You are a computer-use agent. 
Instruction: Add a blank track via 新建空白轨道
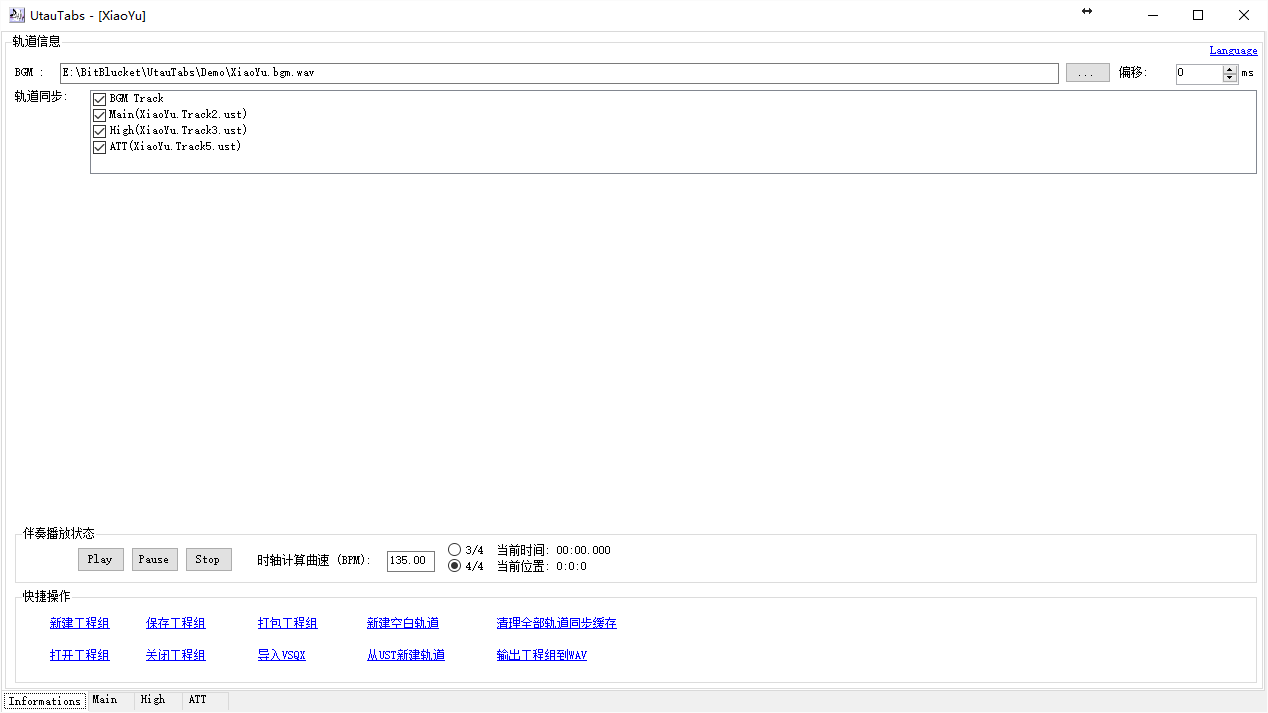403,623
